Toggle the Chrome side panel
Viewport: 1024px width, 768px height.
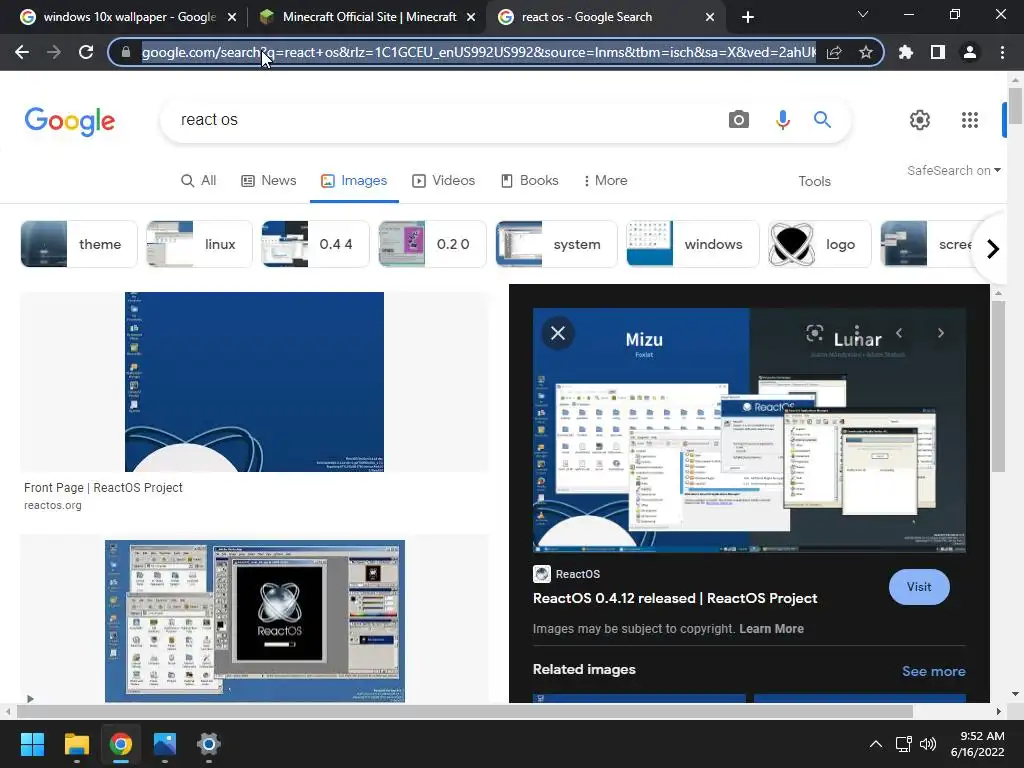pos(938,52)
